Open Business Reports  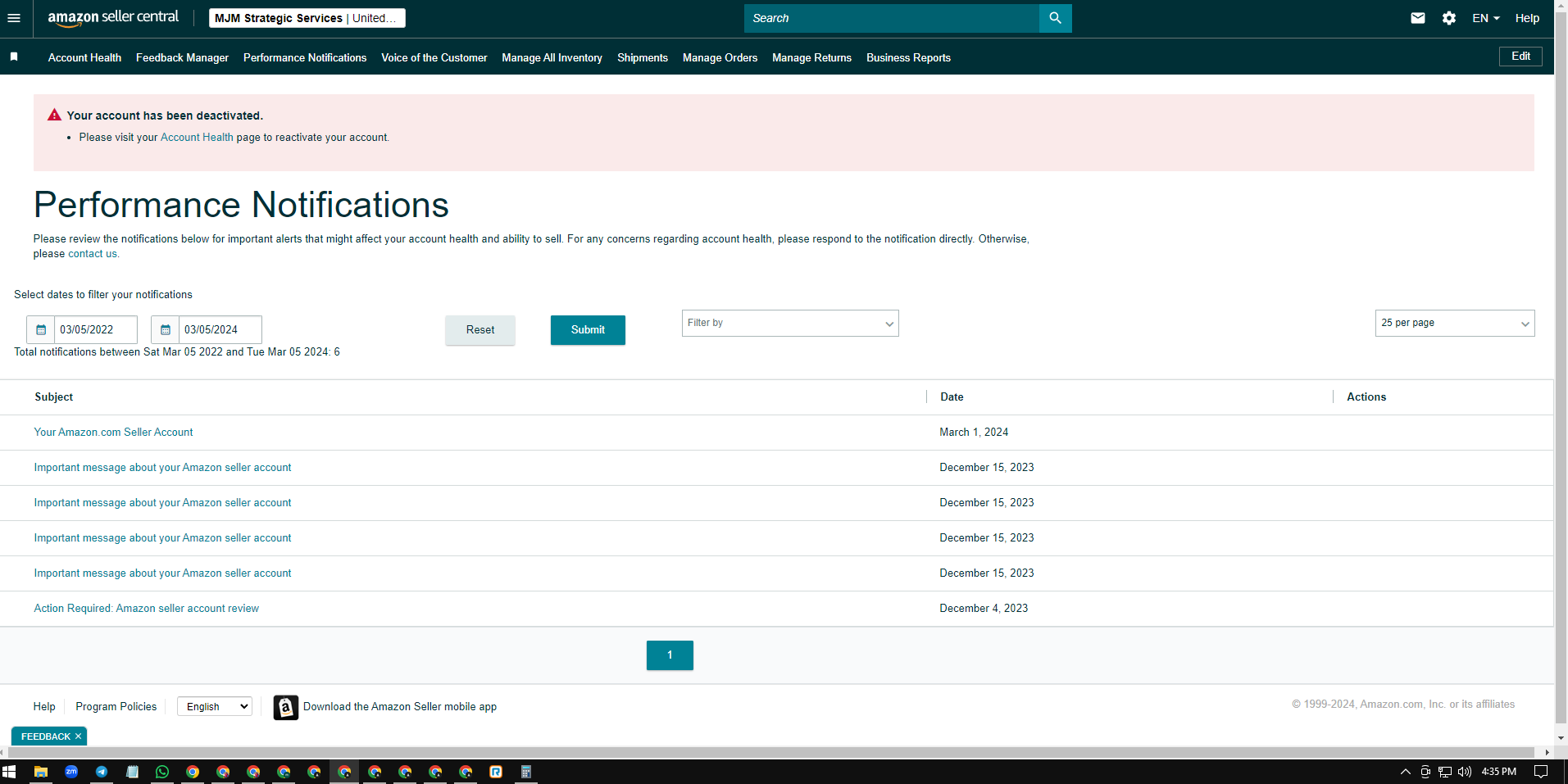click(908, 57)
